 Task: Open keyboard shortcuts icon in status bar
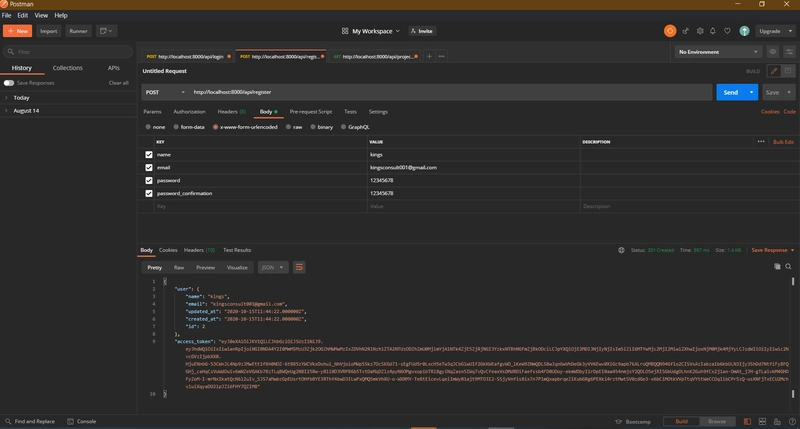(777, 421)
